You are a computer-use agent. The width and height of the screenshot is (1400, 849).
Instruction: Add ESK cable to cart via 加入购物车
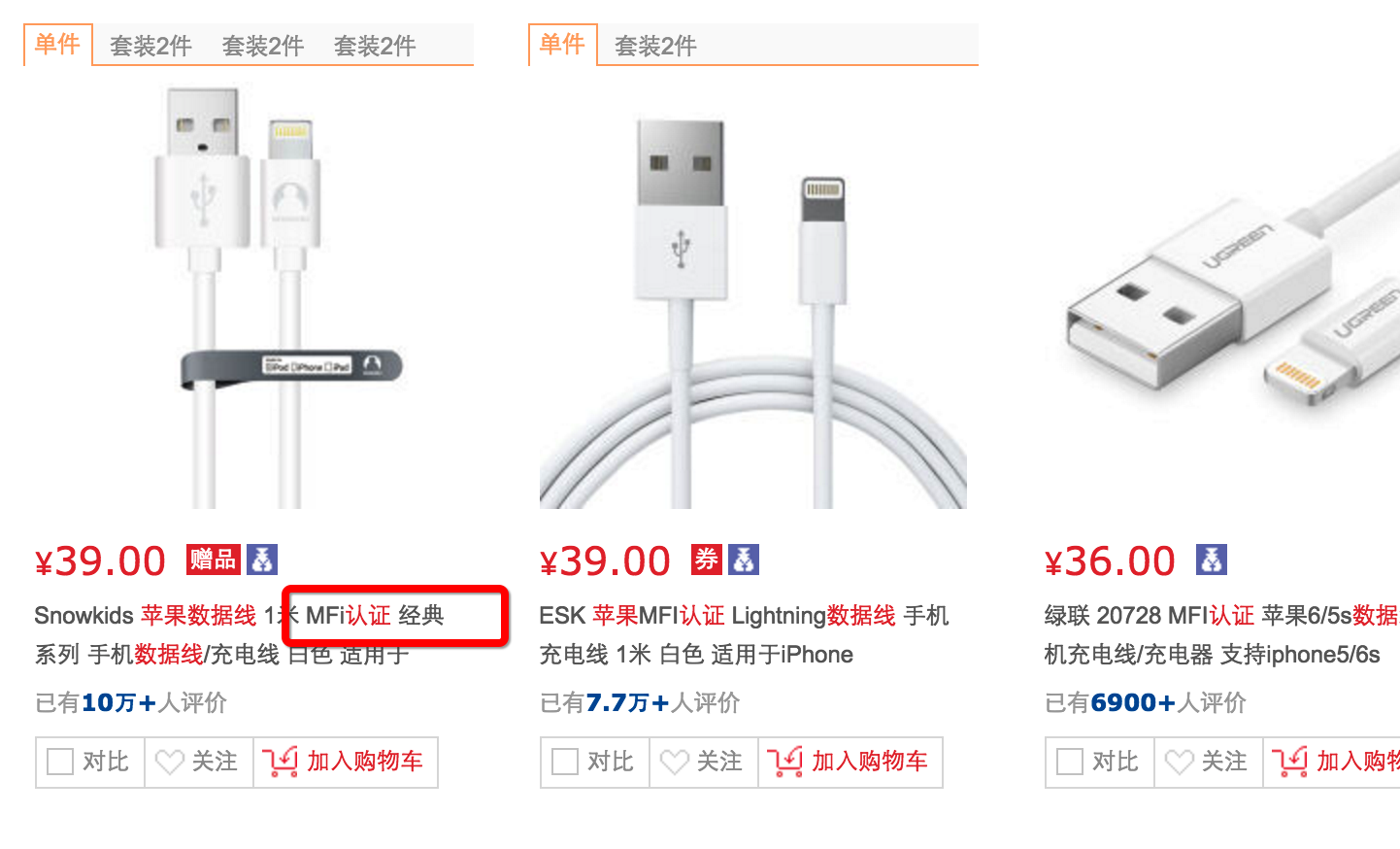(850, 762)
